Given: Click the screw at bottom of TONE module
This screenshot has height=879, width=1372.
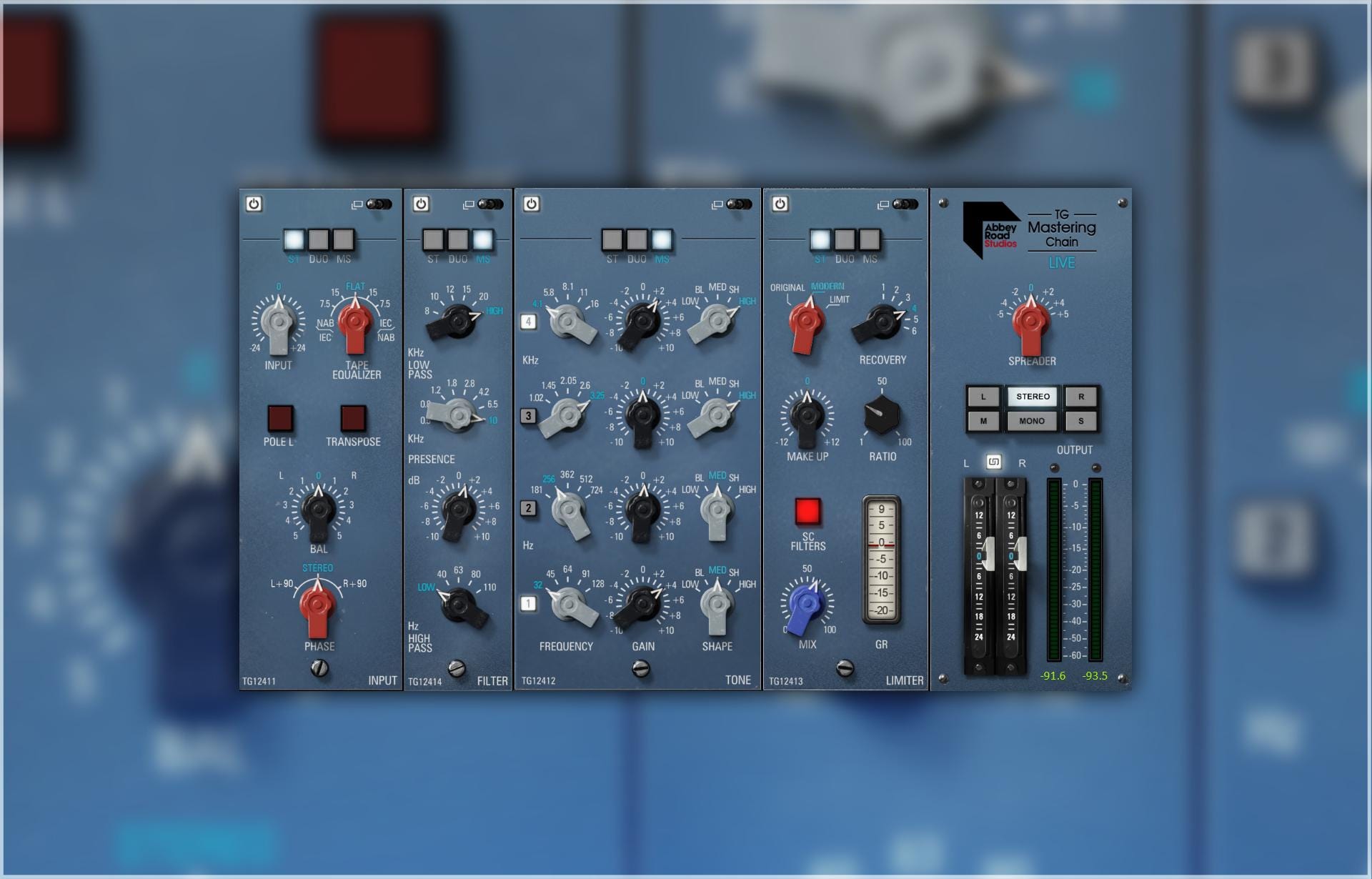Looking at the screenshot, I should (x=641, y=668).
